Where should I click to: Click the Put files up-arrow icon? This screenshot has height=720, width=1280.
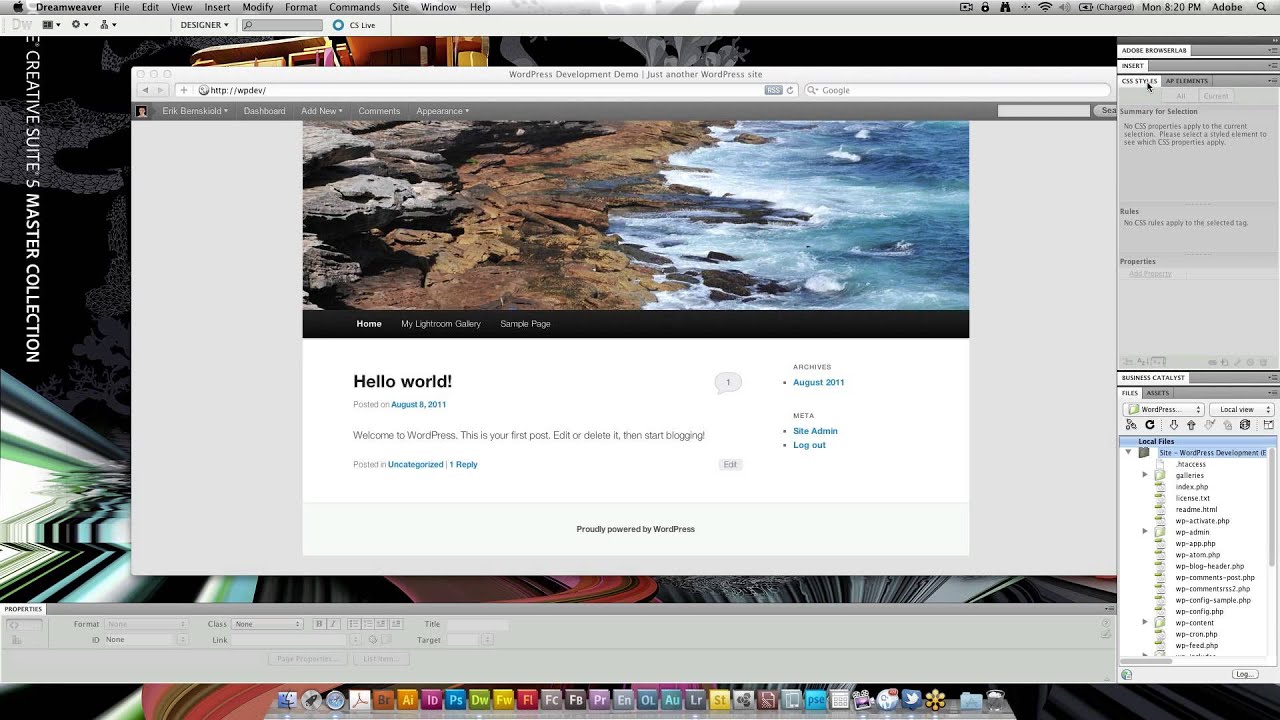click(1191, 425)
